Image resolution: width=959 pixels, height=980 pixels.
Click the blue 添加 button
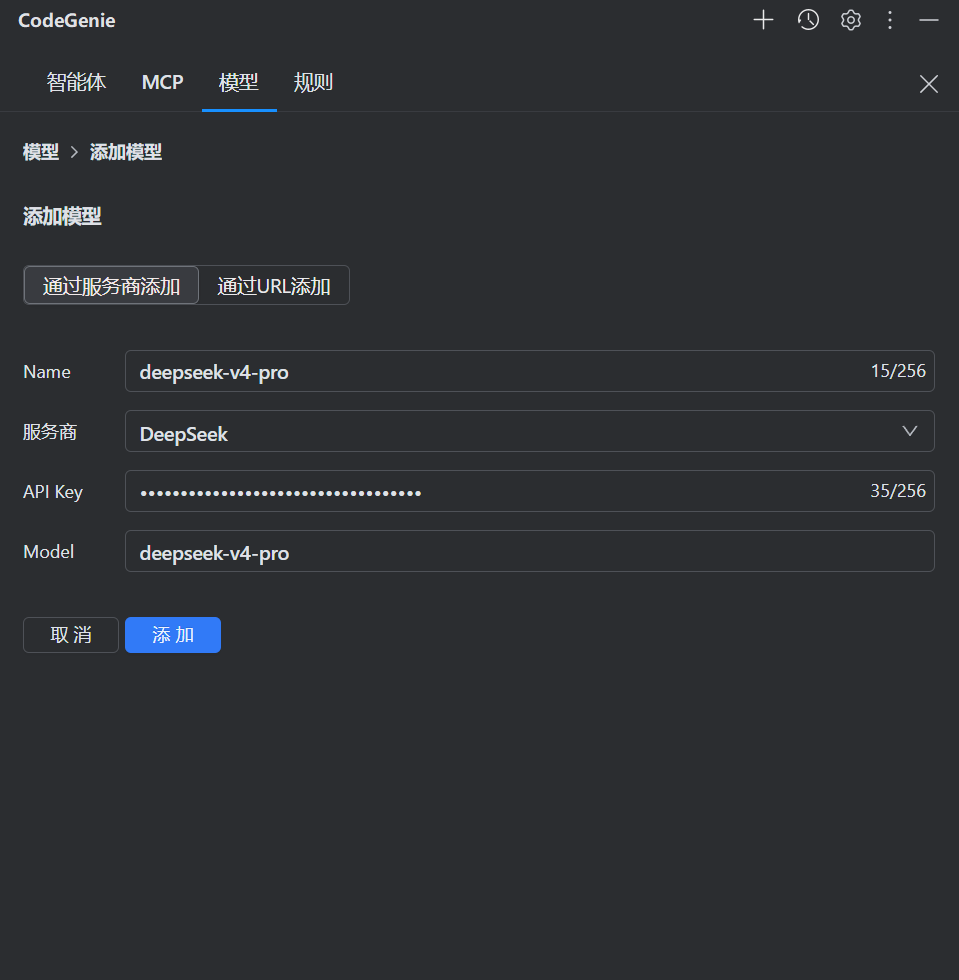click(173, 635)
